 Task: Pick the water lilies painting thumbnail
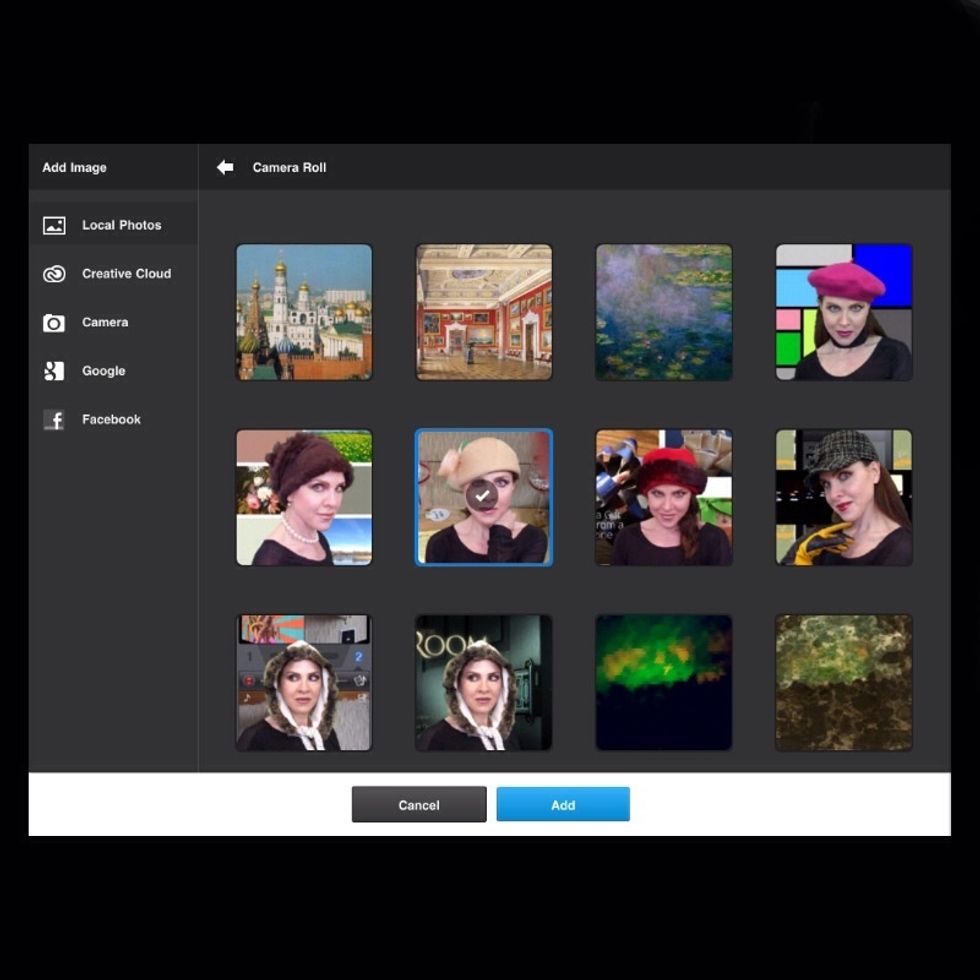664,312
